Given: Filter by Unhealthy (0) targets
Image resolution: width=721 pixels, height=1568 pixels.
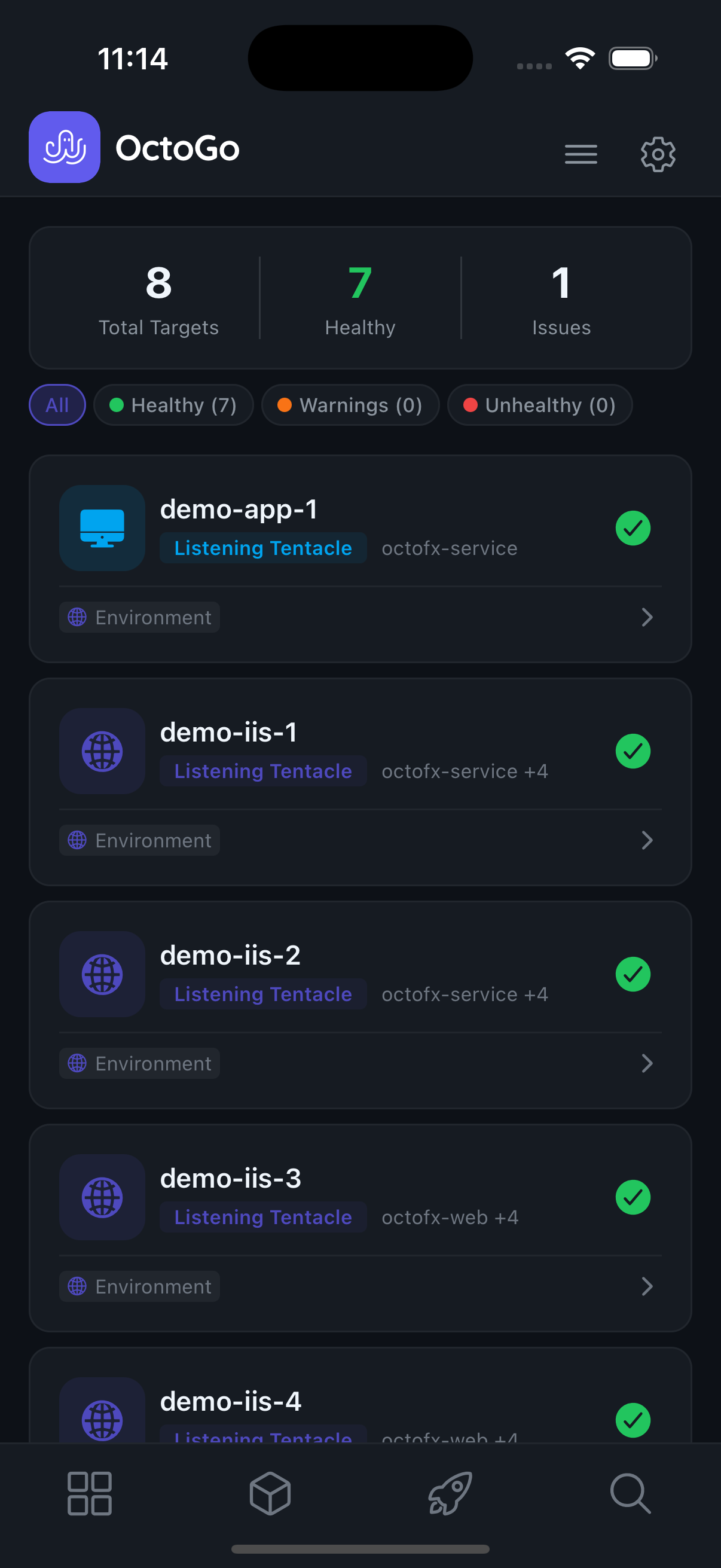Looking at the screenshot, I should tap(540, 405).
